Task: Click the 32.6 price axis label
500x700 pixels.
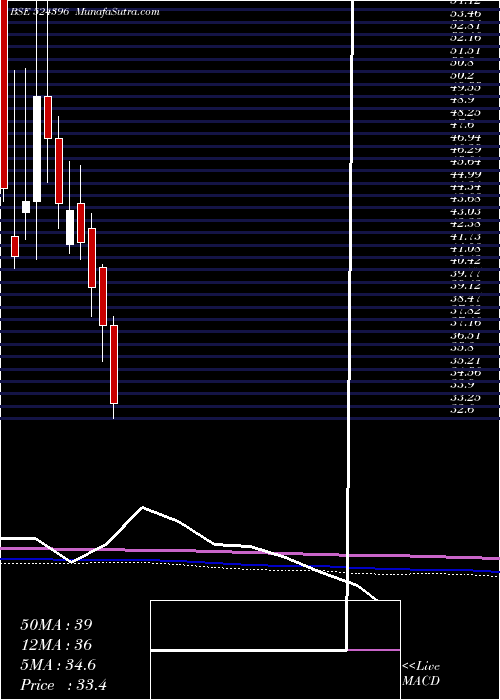Action: point(462,408)
